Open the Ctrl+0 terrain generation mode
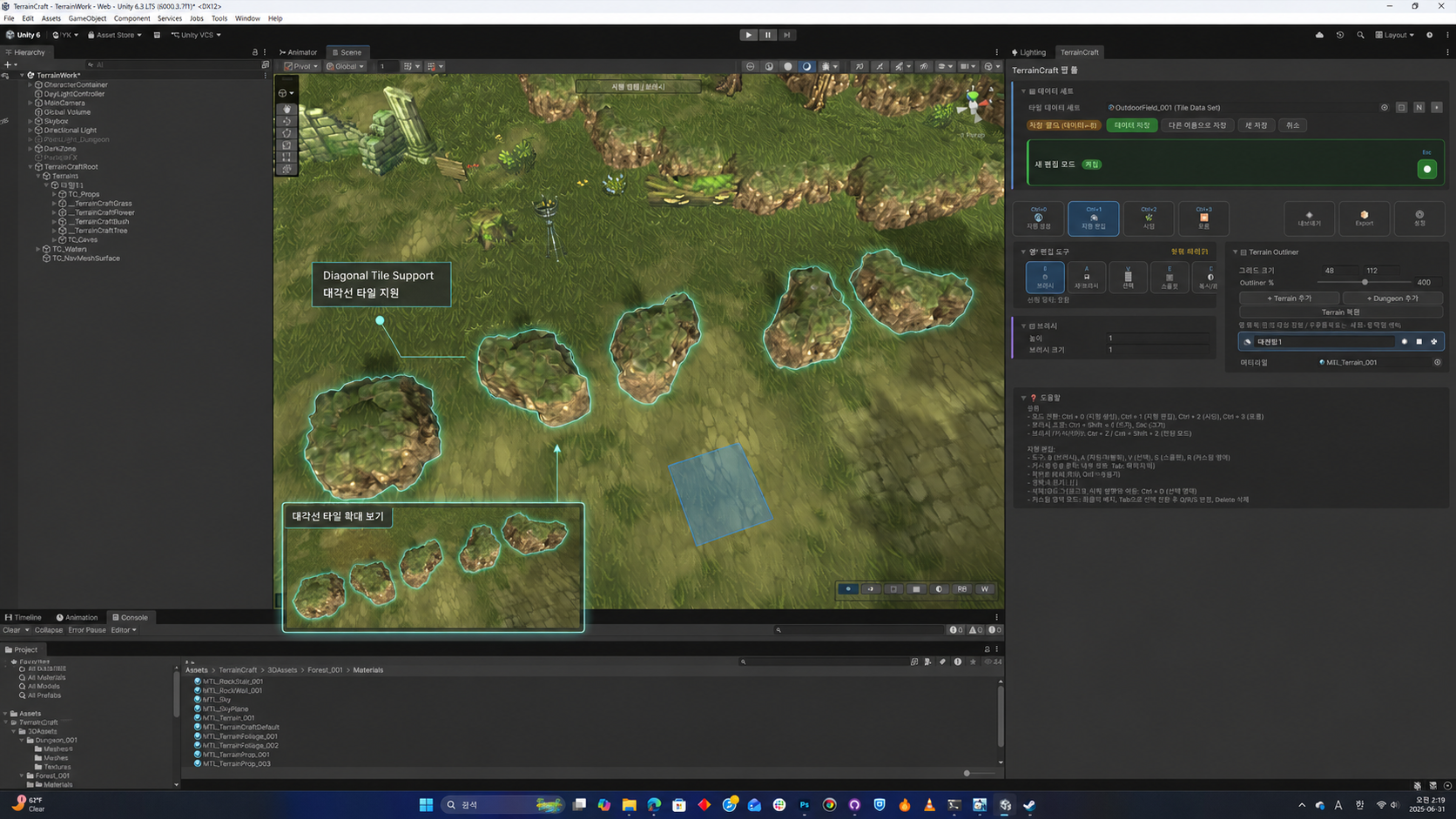This screenshot has width=1456, height=819. point(1038,218)
